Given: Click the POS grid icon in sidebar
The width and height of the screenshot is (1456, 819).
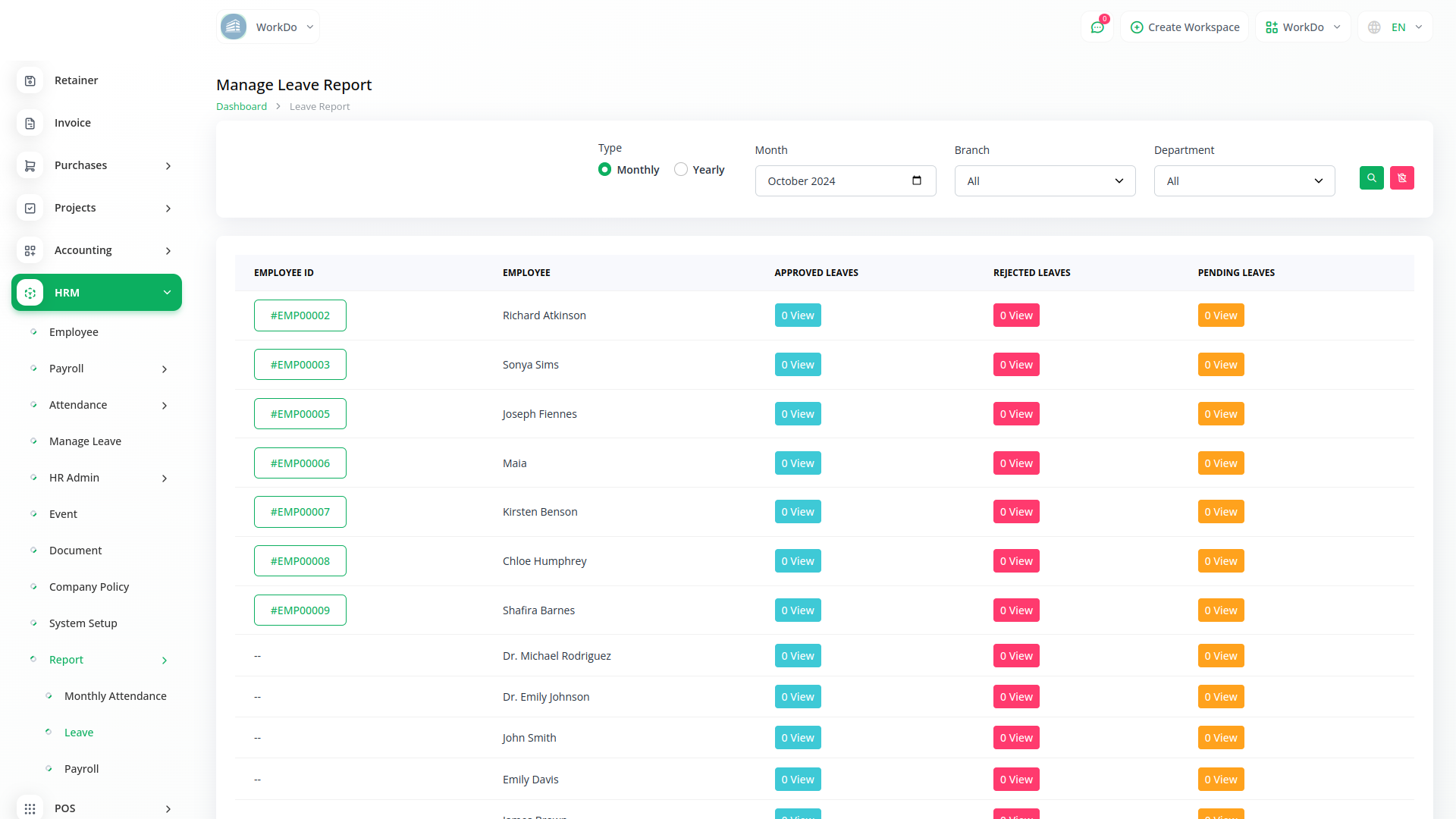Looking at the screenshot, I should pos(30,808).
